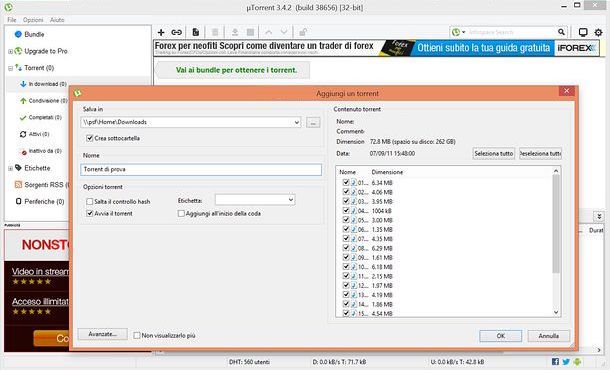Open the File menu

[x=12, y=19]
